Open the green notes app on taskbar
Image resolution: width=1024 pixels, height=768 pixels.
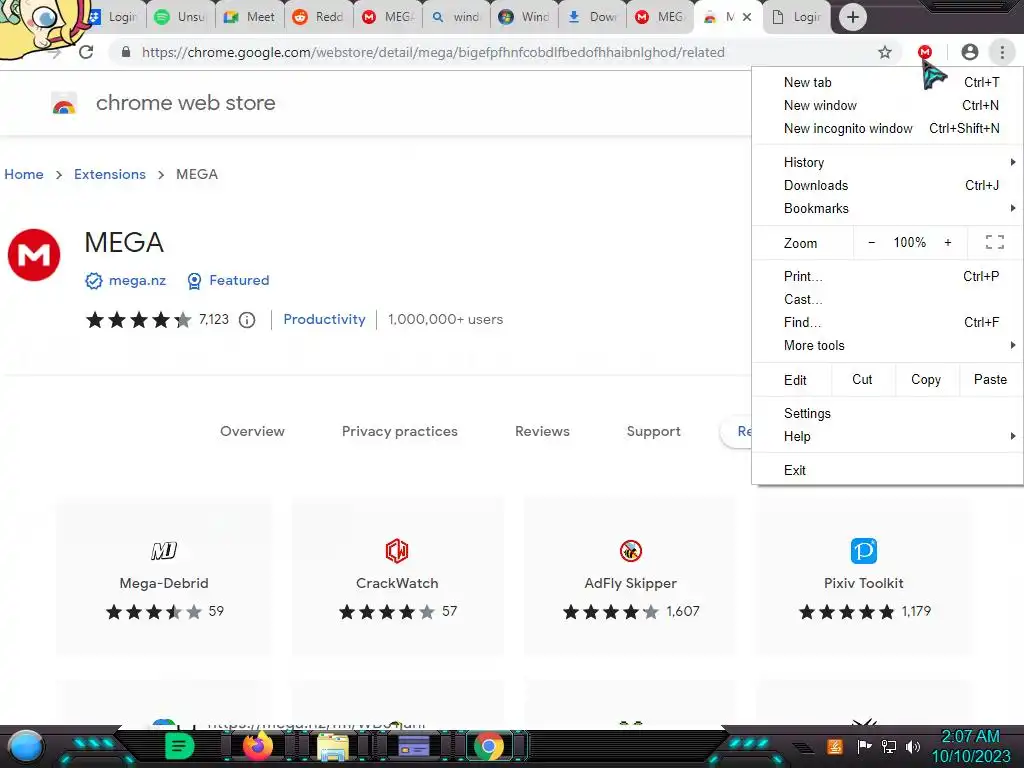coord(179,746)
